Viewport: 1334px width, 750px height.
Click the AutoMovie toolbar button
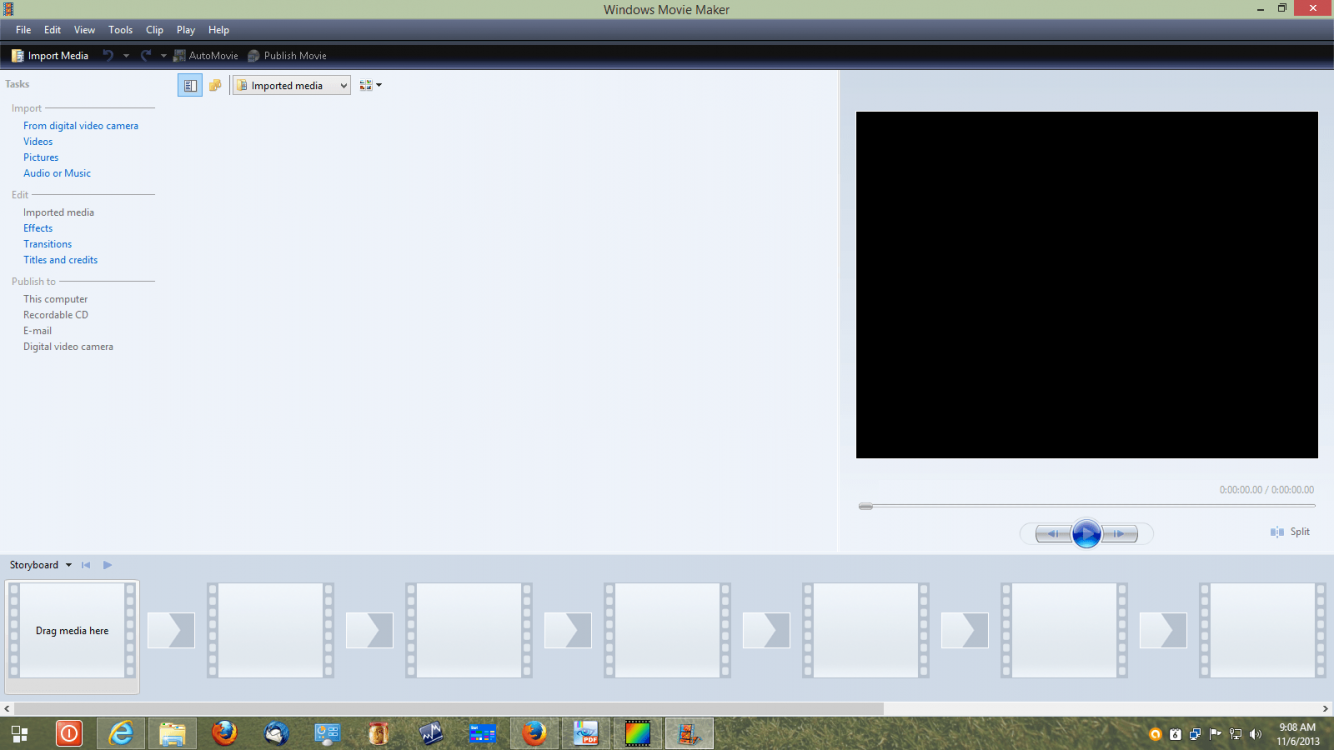[206, 56]
